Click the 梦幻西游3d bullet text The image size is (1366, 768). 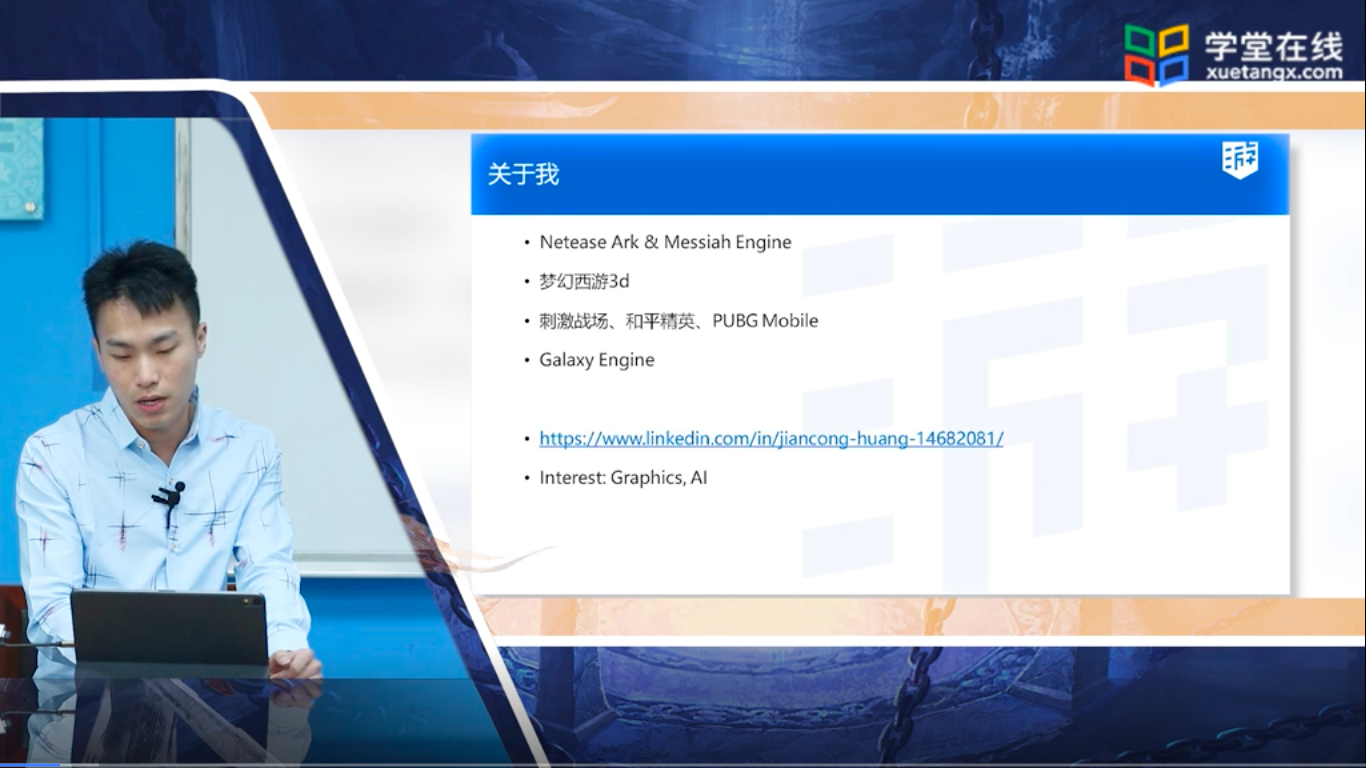(x=584, y=282)
